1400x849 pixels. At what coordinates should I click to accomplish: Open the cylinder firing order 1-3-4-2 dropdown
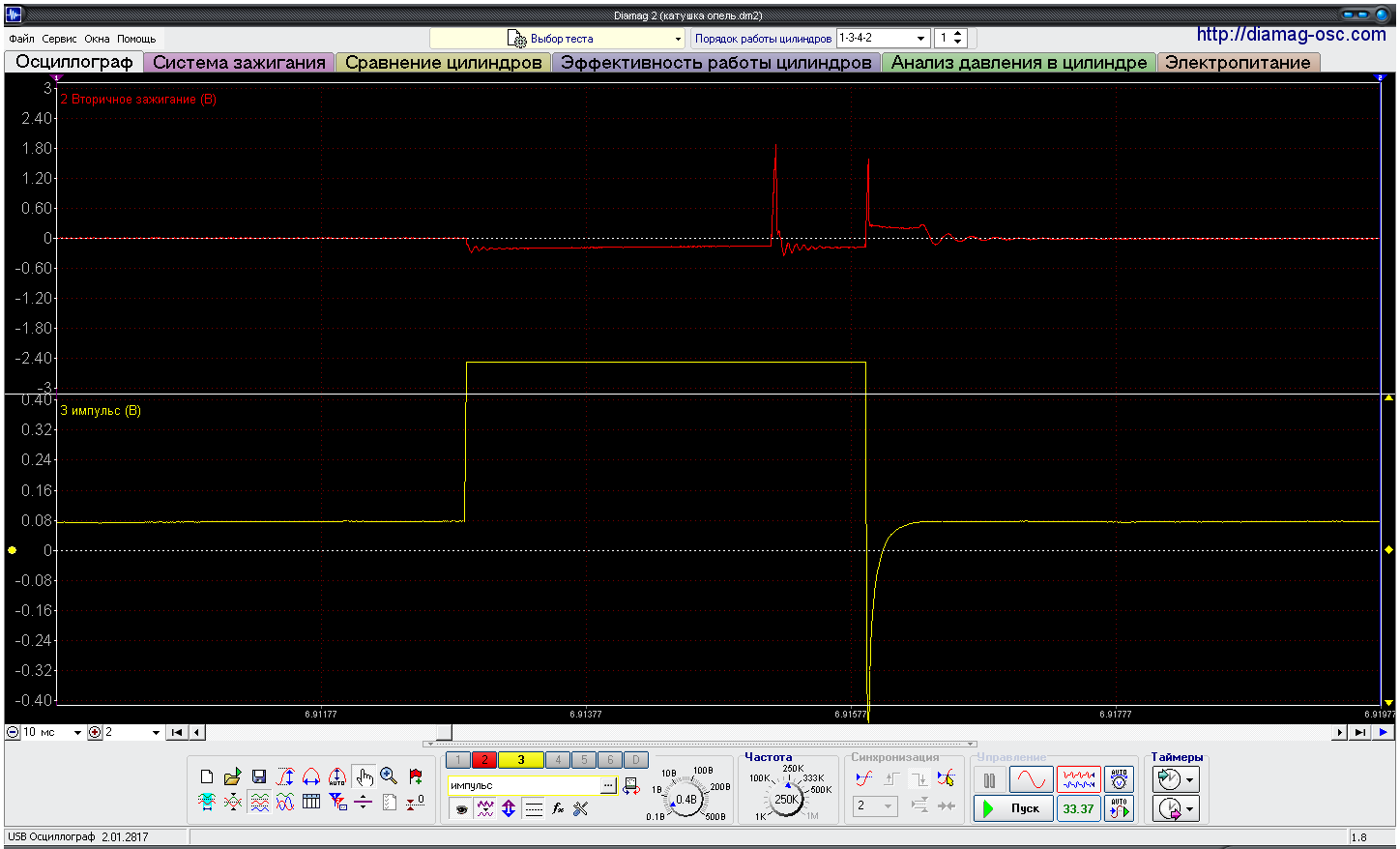(883, 38)
